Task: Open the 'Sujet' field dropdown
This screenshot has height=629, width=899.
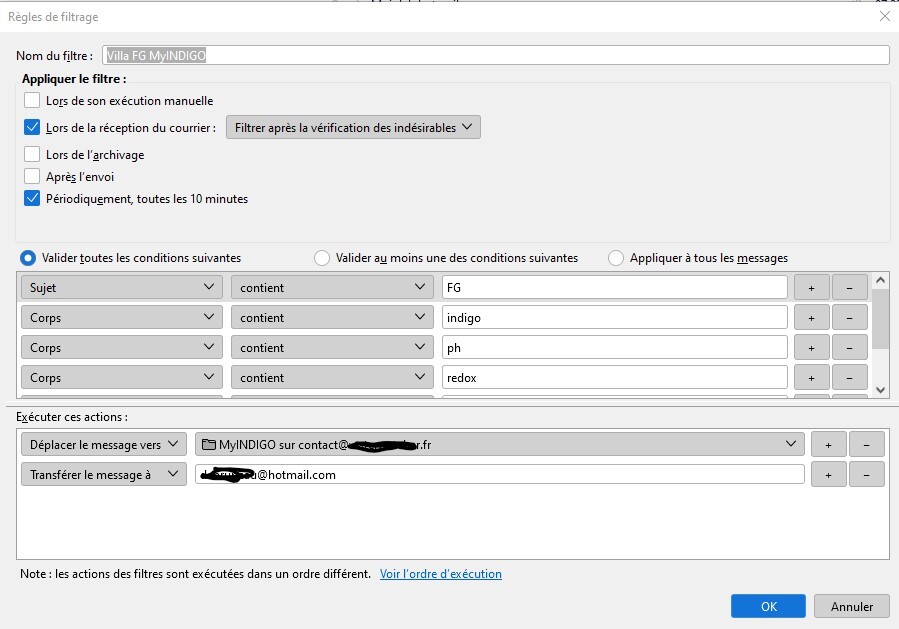Action: pyautogui.click(x=122, y=287)
